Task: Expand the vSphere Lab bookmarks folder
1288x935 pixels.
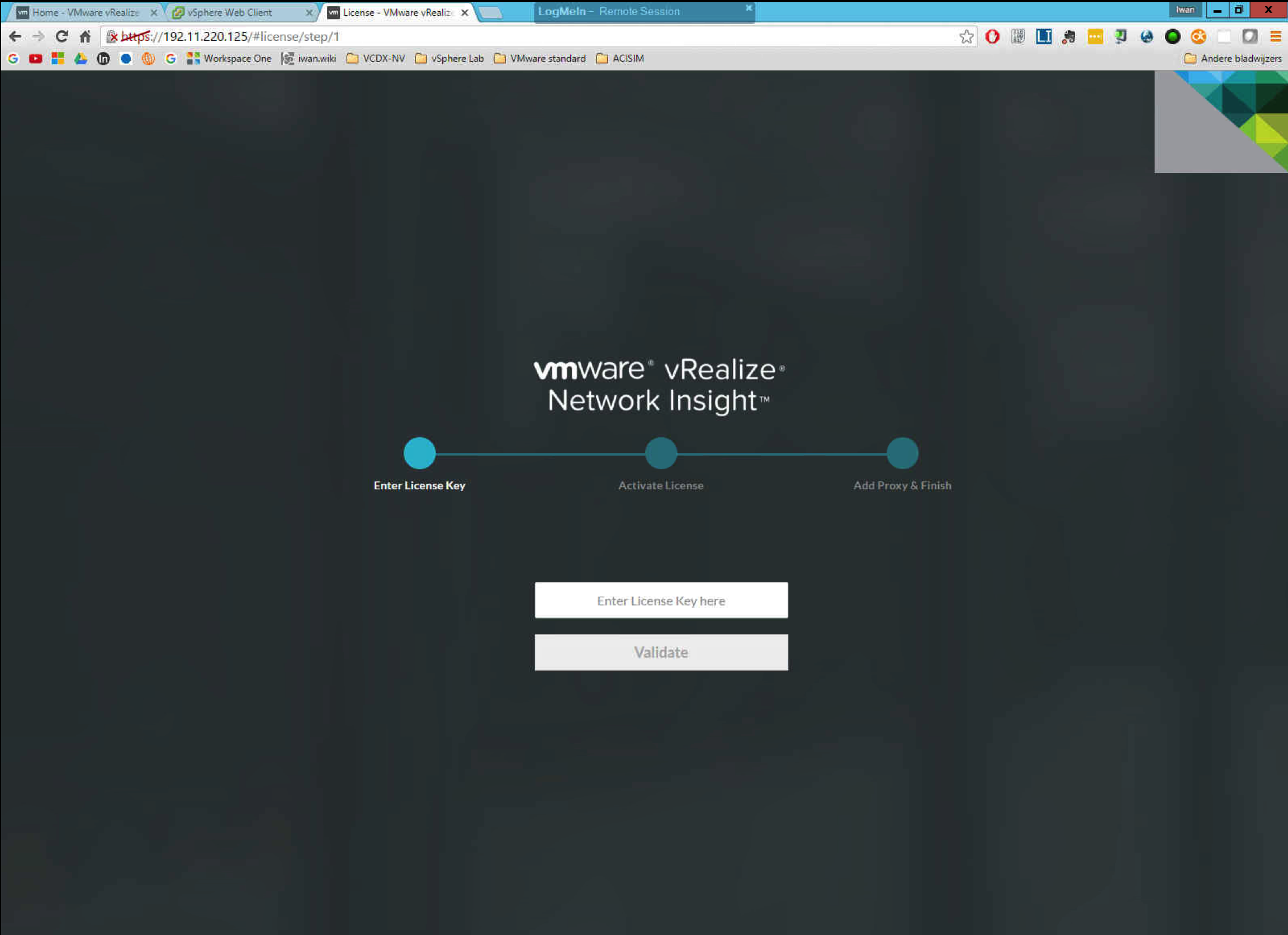Action: coord(449,59)
